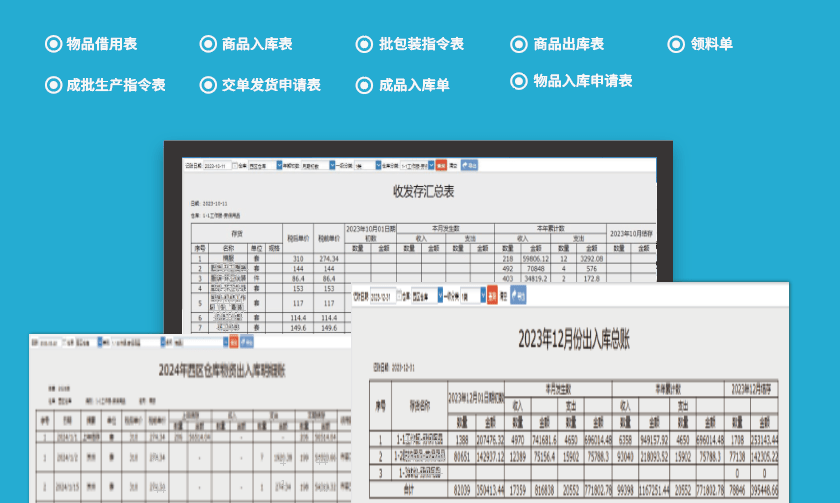Click date field in 收发存汇总表 toolbar
840x503 pixels.
[x=216, y=165]
